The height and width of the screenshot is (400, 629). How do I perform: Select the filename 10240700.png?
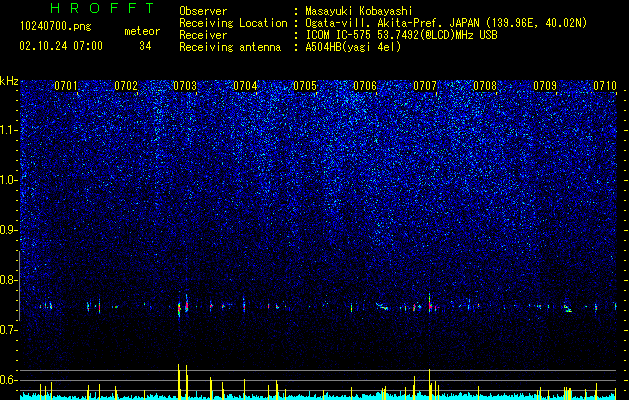[x=56, y=27]
